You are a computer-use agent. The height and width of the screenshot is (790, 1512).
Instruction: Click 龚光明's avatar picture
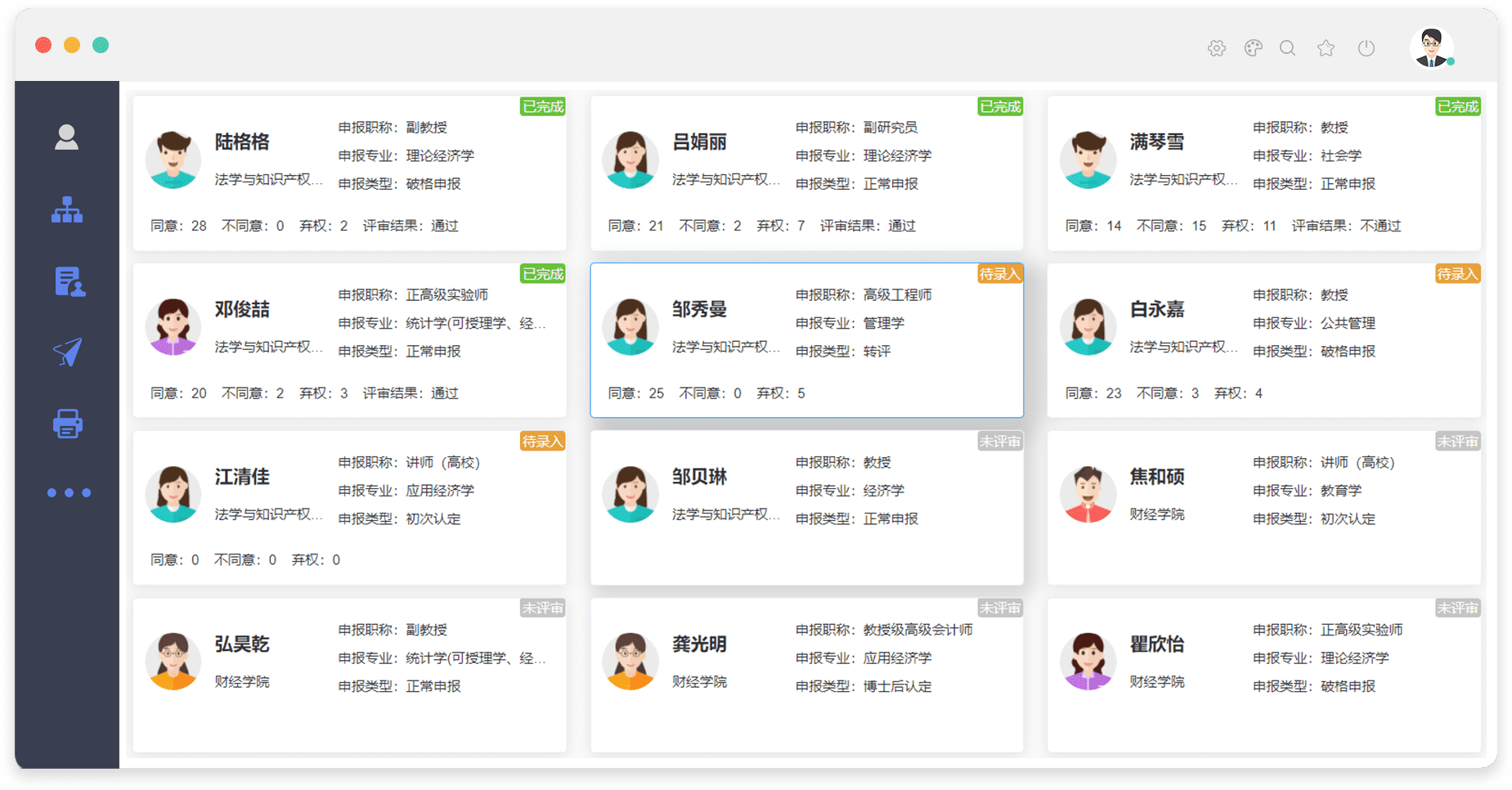[x=630, y=662]
